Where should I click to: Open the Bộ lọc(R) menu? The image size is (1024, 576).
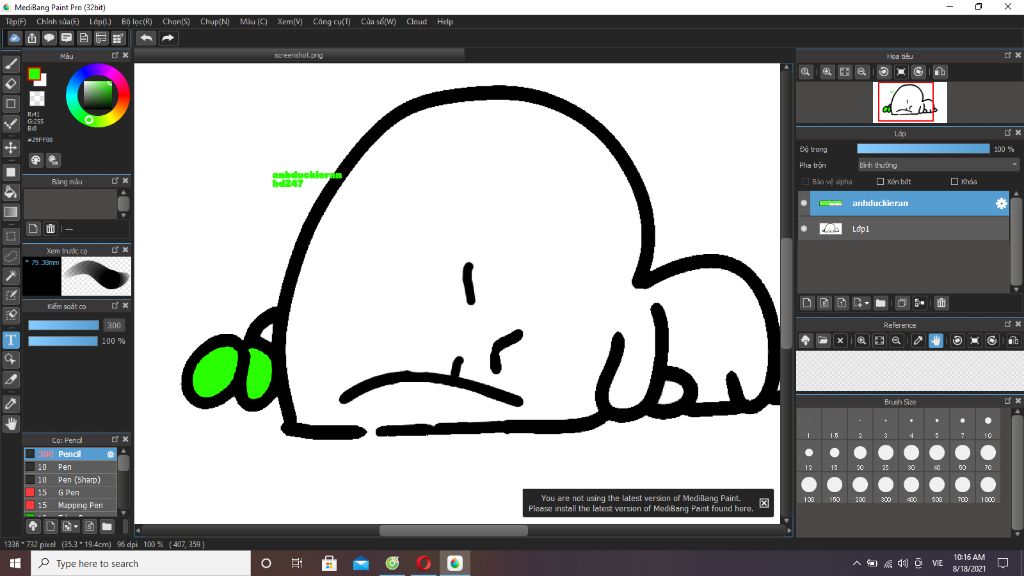[x=136, y=22]
